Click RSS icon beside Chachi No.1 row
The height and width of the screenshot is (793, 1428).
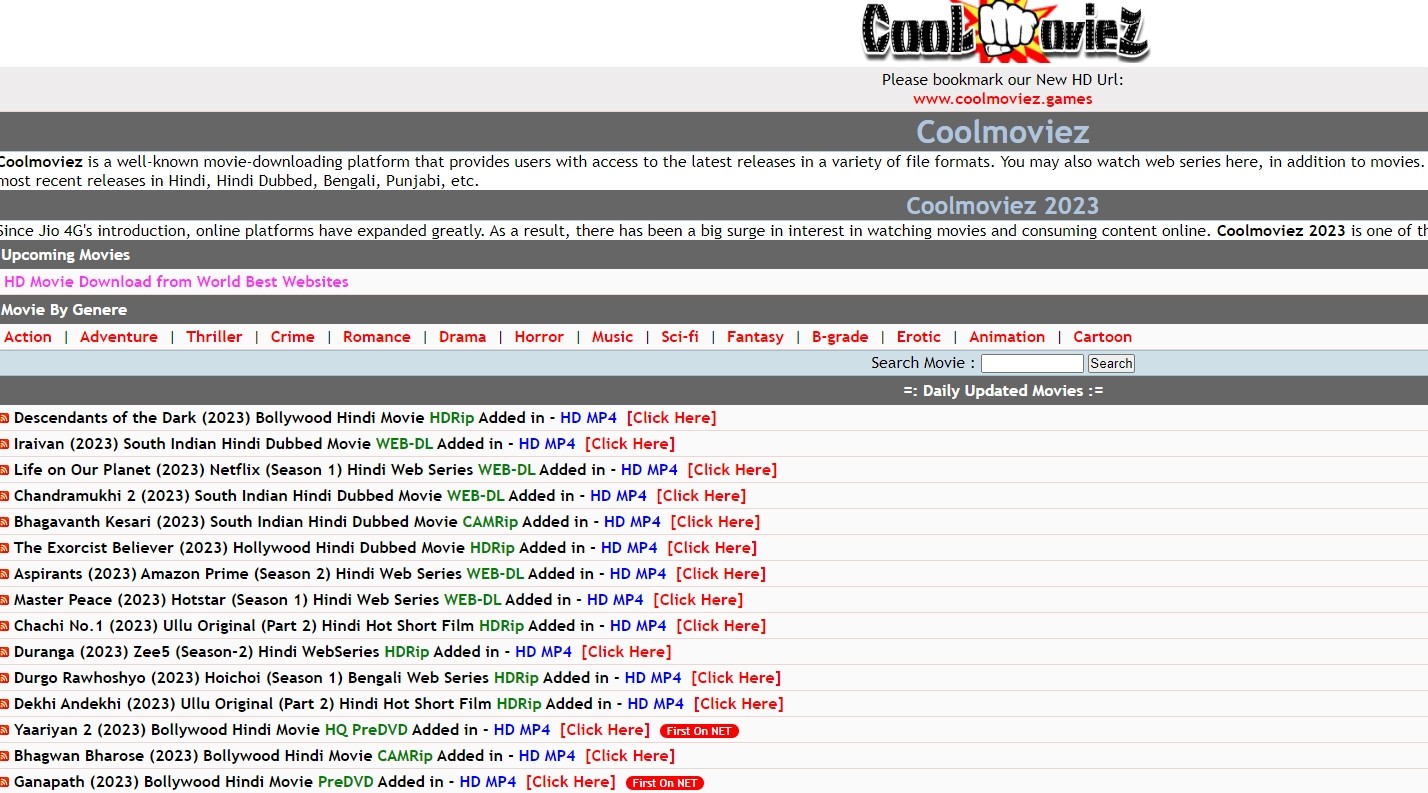point(5,627)
